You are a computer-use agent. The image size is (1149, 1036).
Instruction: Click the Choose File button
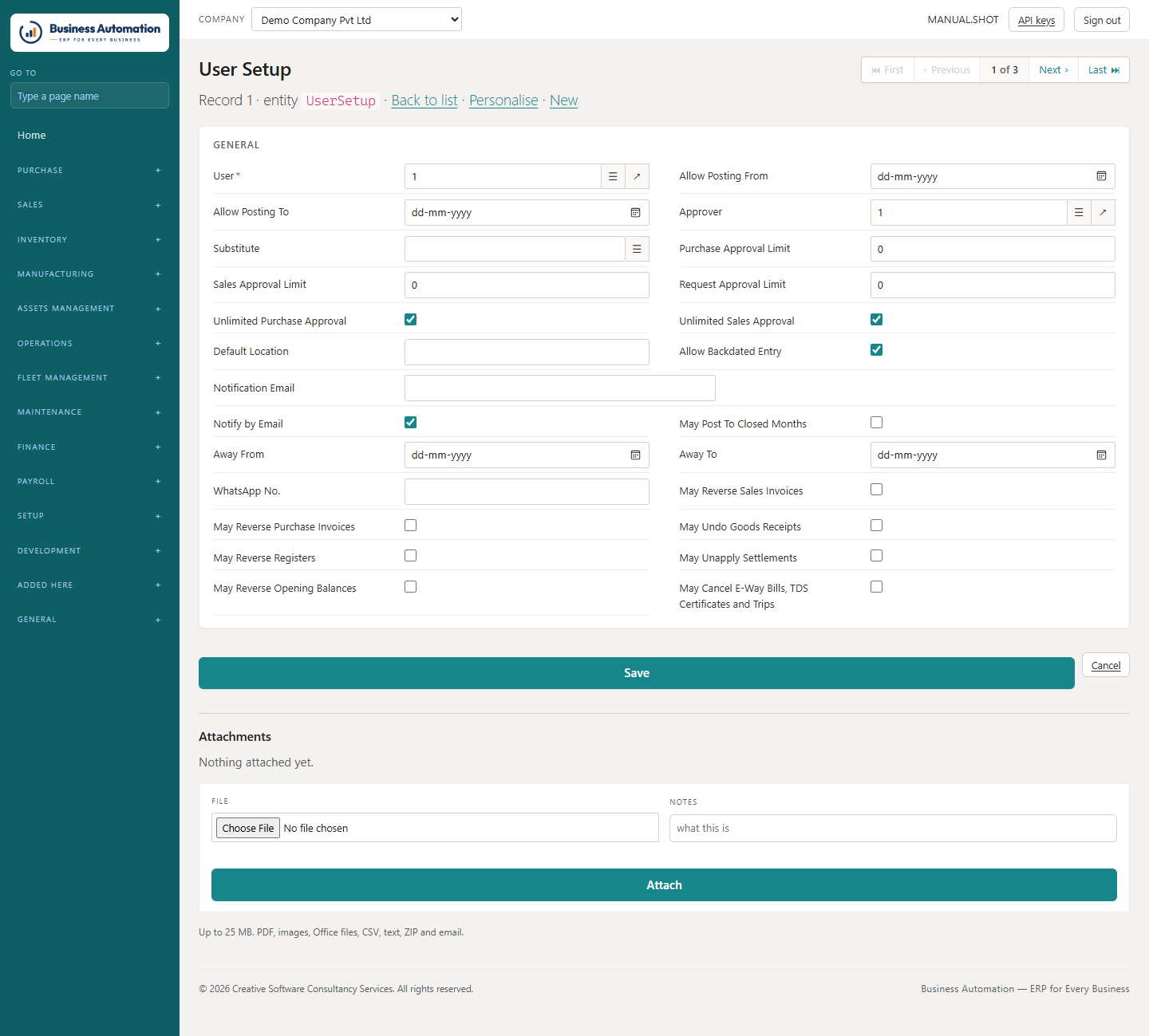click(248, 828)
